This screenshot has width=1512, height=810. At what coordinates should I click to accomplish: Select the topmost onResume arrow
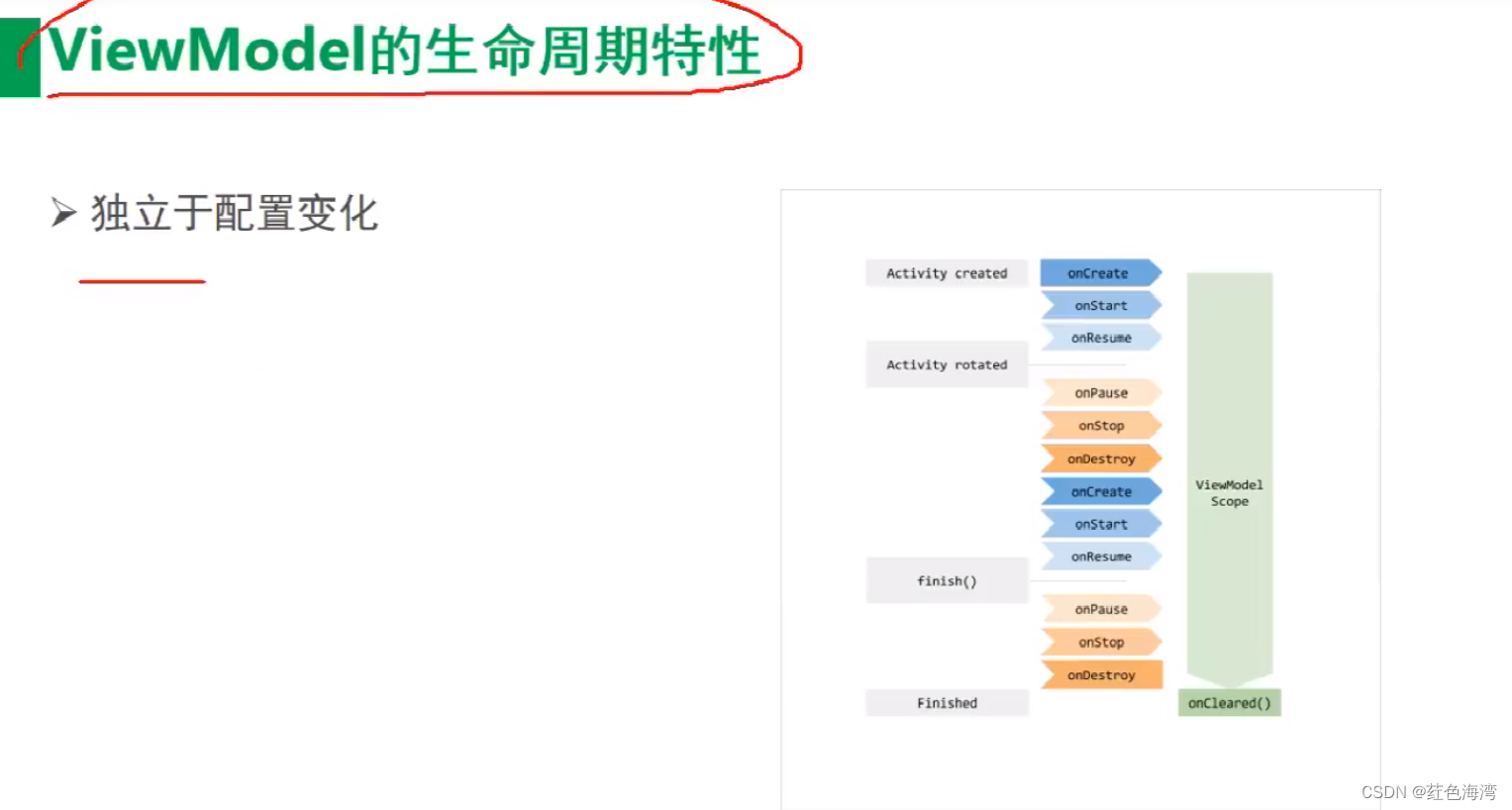[1101, 338]
